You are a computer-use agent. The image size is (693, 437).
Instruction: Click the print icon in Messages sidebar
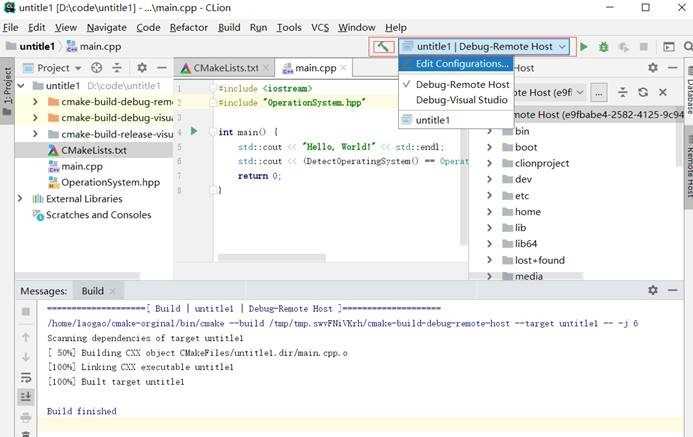point(26,417)
